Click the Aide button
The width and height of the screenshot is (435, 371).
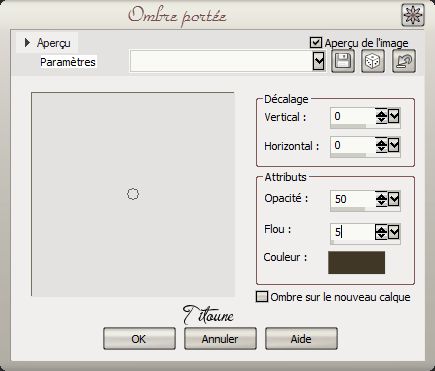pyautogui.click(x=301, y=339)
